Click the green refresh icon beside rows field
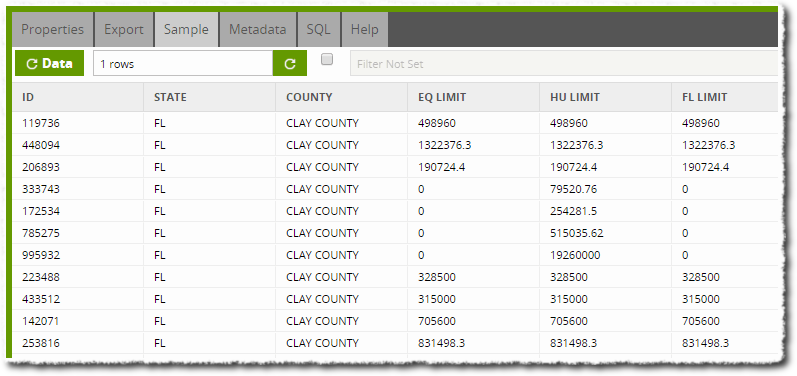The image size is (797, 376). 290,64
